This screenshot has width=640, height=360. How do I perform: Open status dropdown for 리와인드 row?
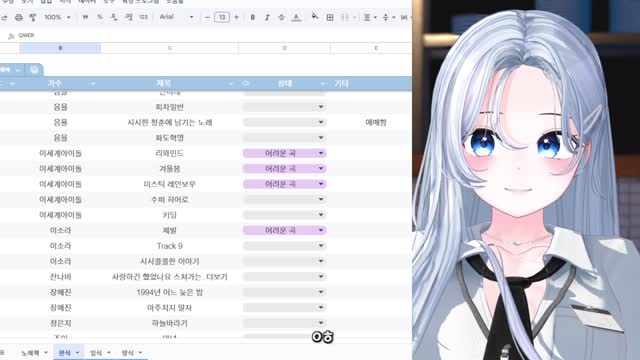click(321, 153)
